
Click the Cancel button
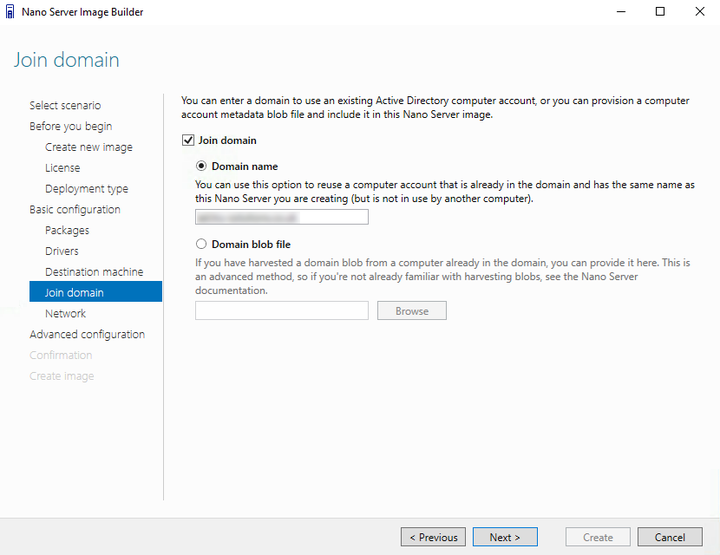pyautogui.click(x=670, y=537)
